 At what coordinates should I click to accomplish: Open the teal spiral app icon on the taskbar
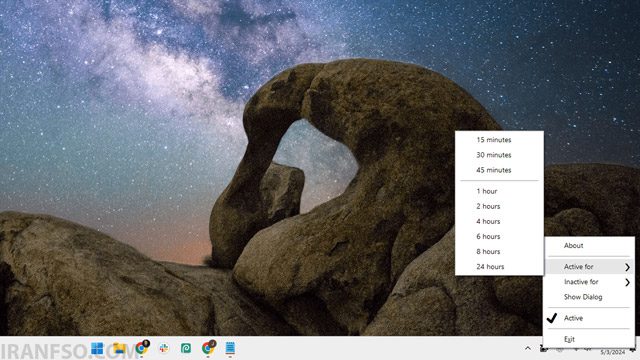186,348
